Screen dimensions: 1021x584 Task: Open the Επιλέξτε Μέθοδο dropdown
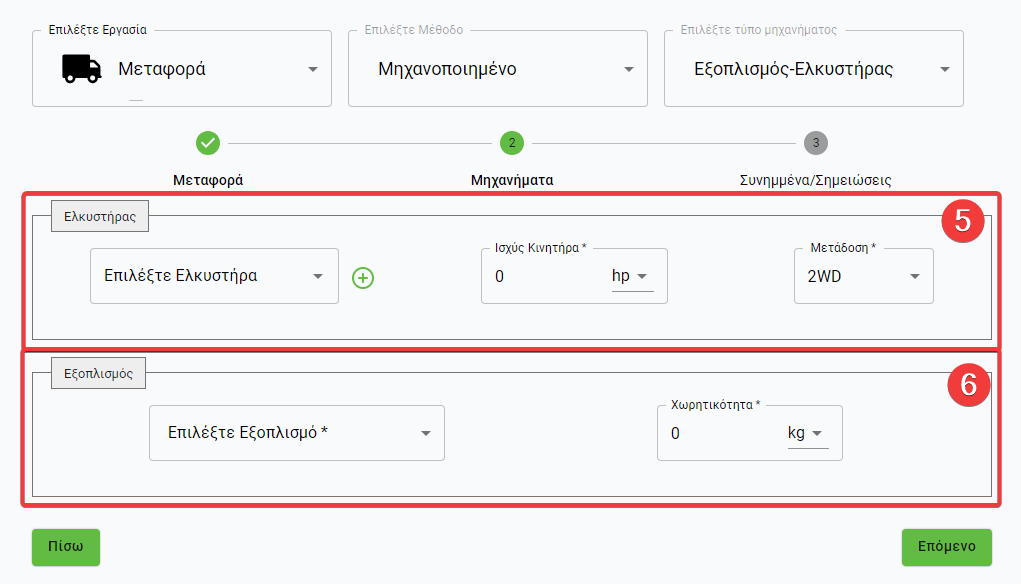[497, 69]
